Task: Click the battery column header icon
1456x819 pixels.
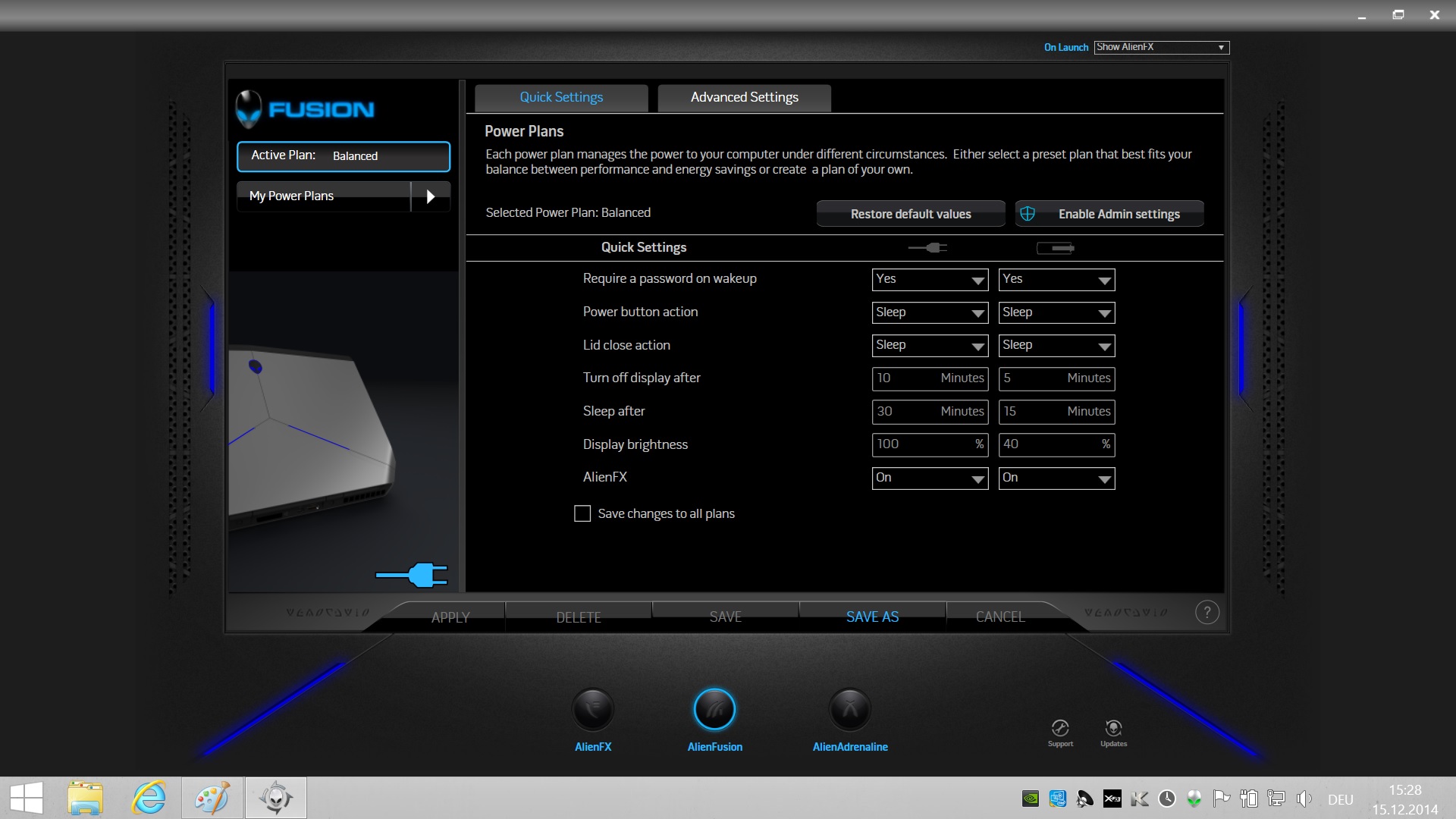Action: coord(1056,247)
